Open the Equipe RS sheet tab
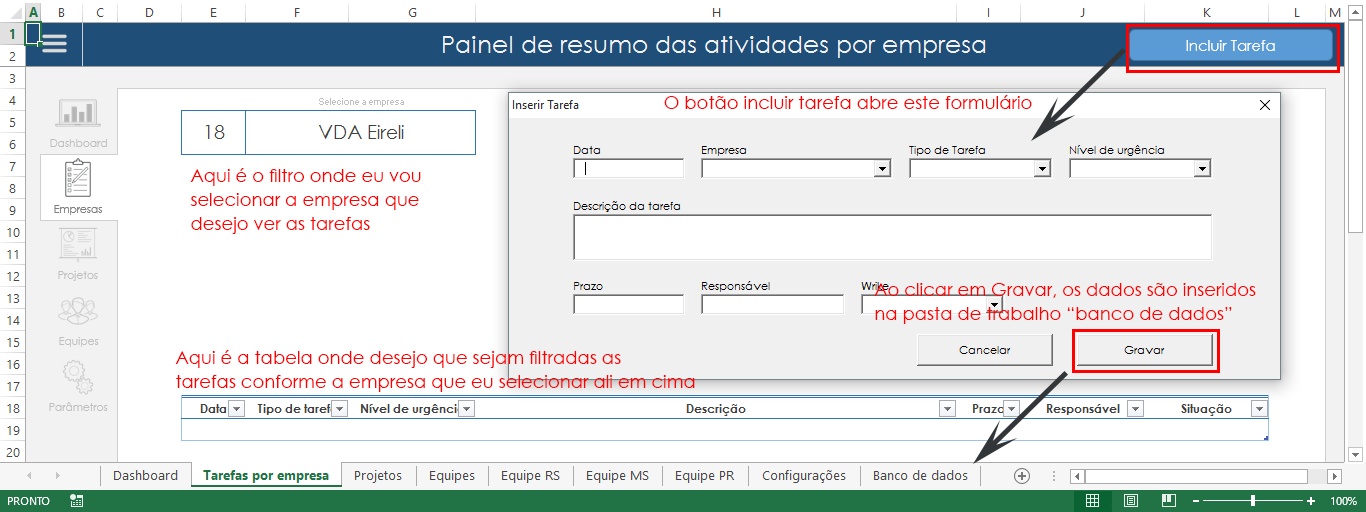Screen dimensions: 1366x512 pos(530,476)
